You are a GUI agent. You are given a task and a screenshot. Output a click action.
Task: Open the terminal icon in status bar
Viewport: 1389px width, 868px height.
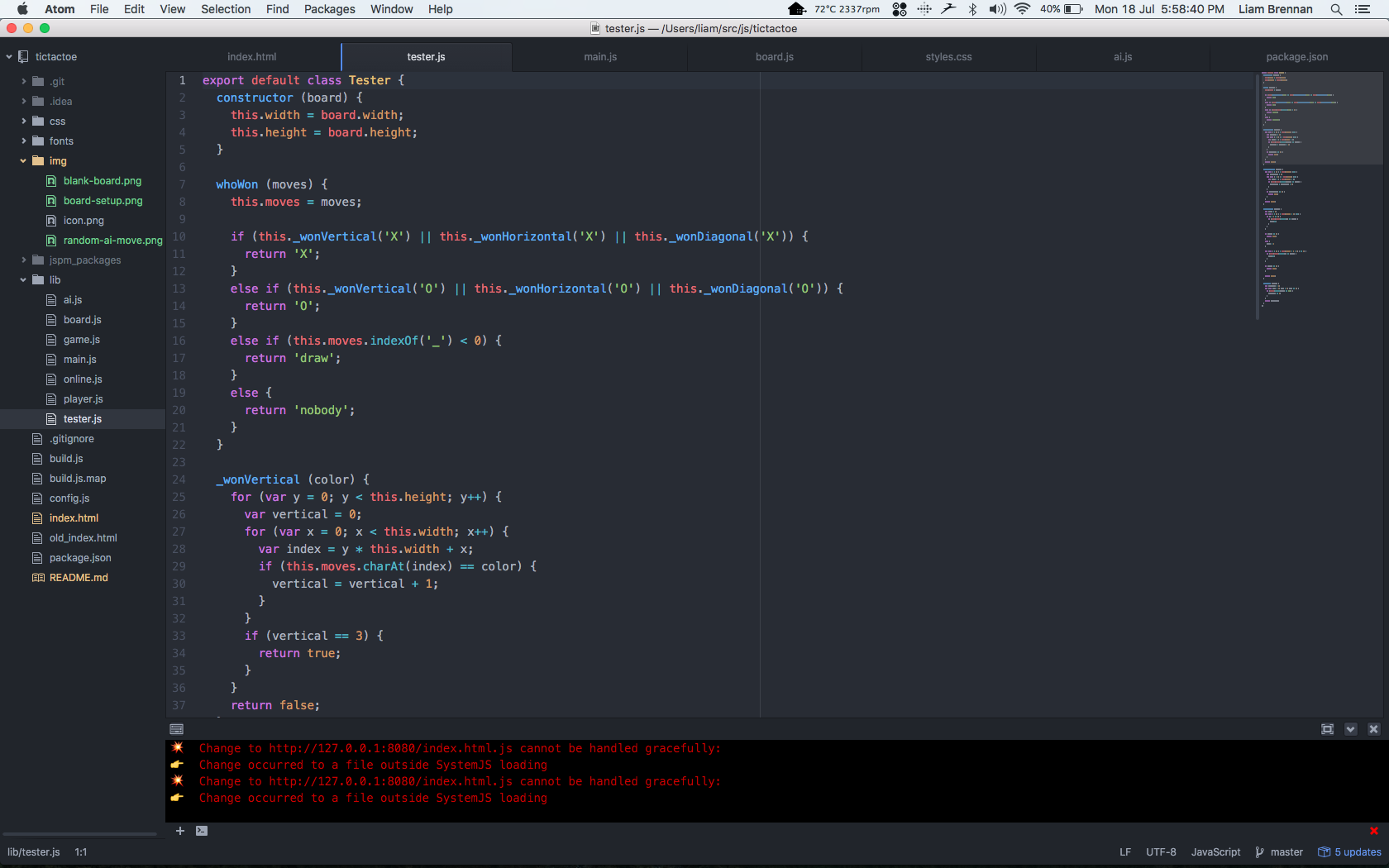point(202,831)
